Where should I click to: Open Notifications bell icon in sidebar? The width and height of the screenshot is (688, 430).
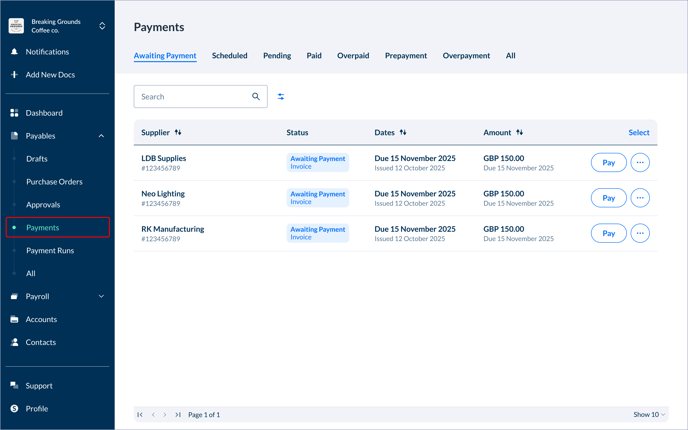pyautogui.click(x=14, y=52)
